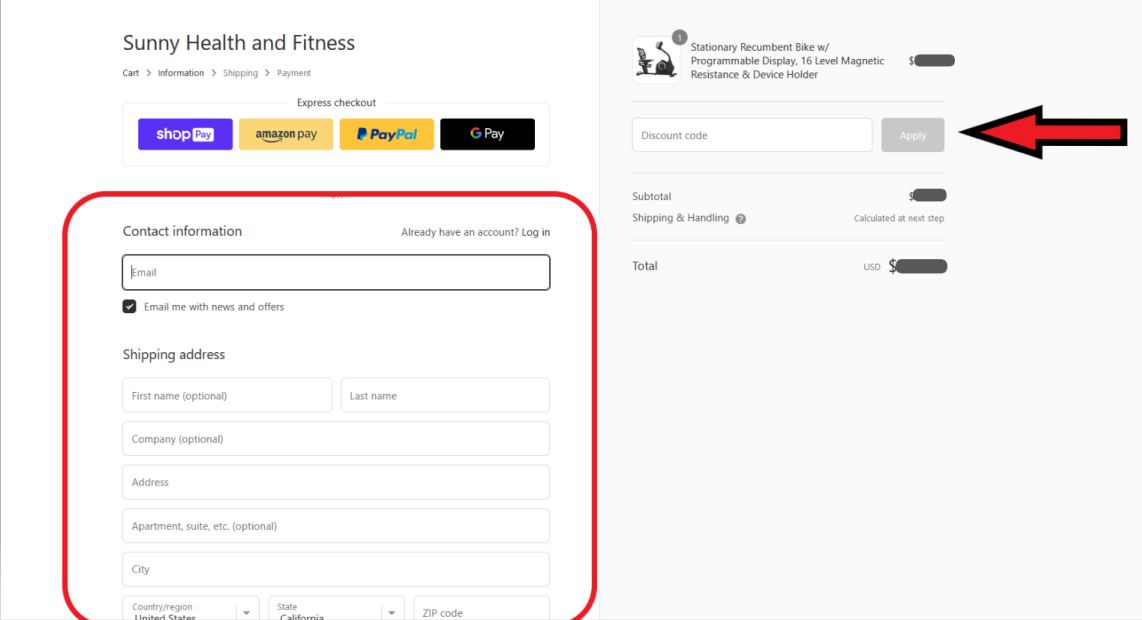Click the Shipping address heading
This screenshot has width=1142, height=620.
173,355
